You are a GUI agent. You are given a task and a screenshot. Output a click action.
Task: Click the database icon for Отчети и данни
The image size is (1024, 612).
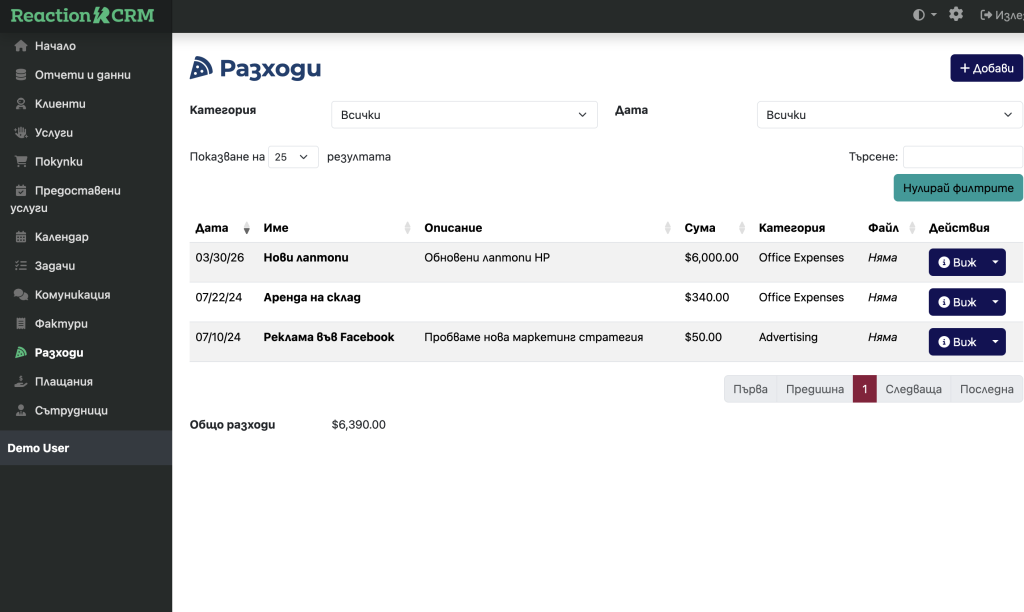(21, 75)
